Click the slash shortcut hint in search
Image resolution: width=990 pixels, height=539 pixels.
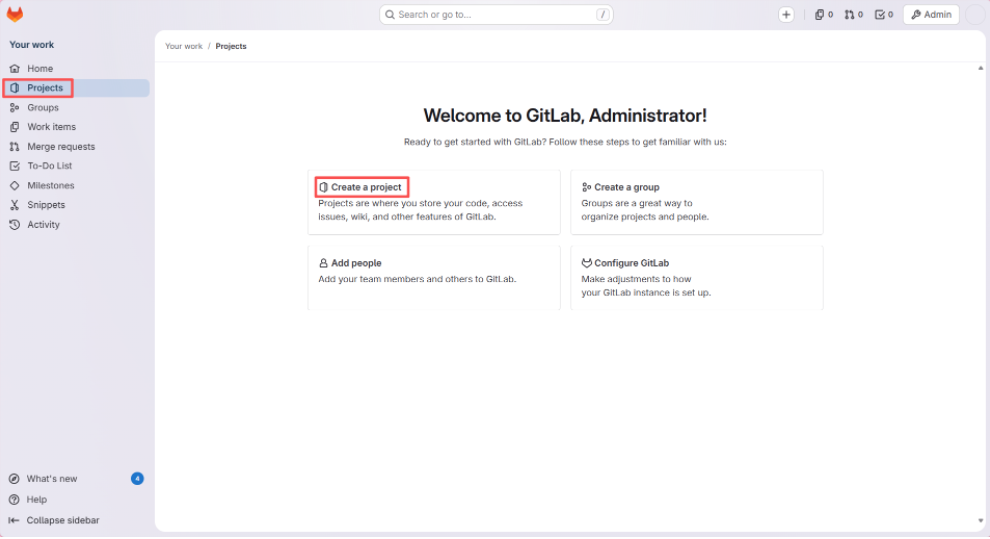(603, 15)
